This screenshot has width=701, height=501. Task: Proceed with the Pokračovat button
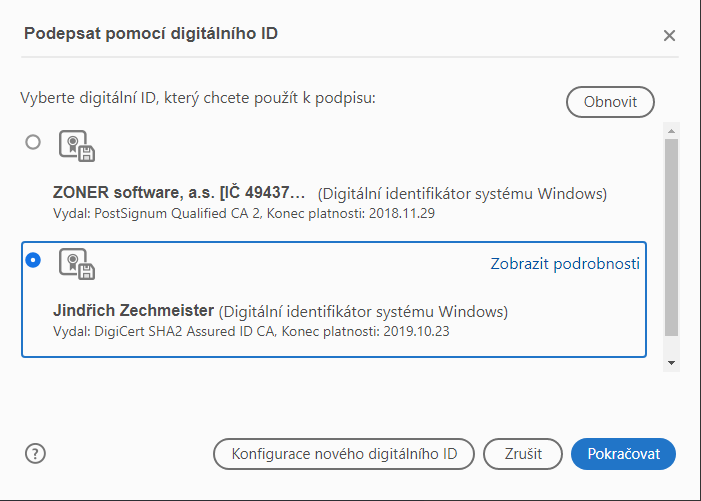(x=623, y=454)
